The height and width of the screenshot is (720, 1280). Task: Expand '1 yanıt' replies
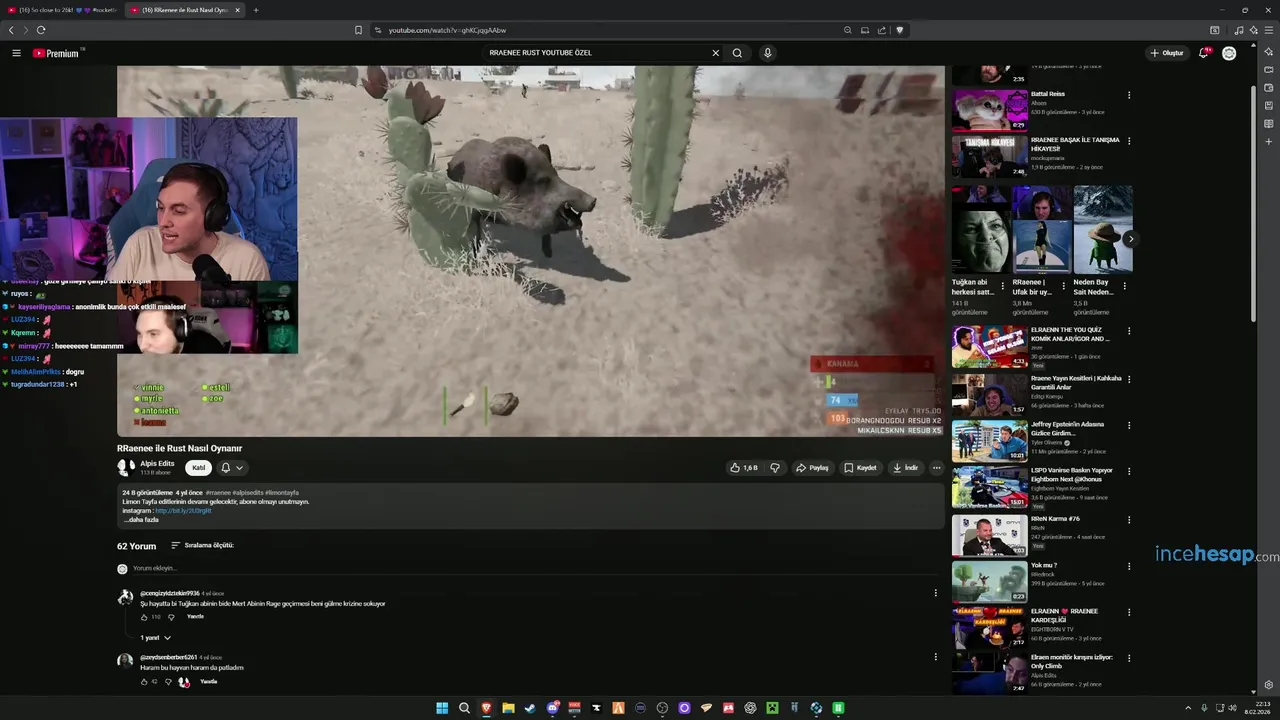pos(155,638)
